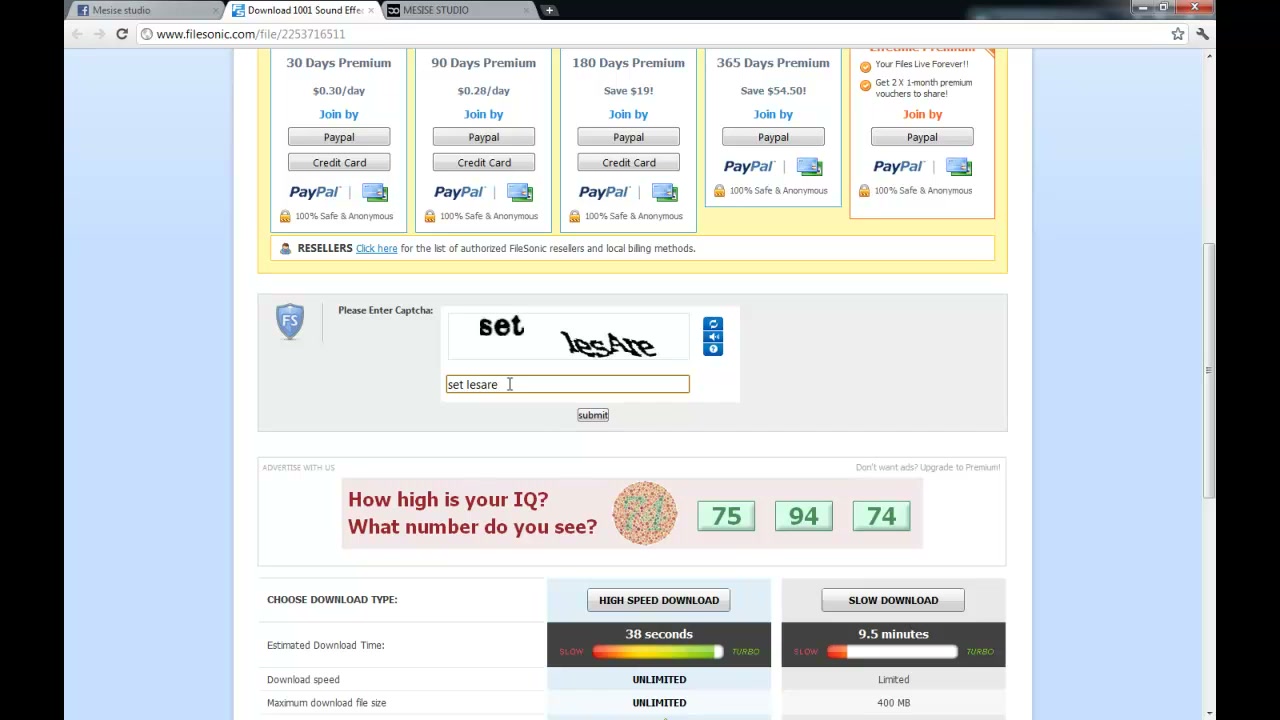Choose SLOW DOWNLOAD button

[x=893, y=600]
